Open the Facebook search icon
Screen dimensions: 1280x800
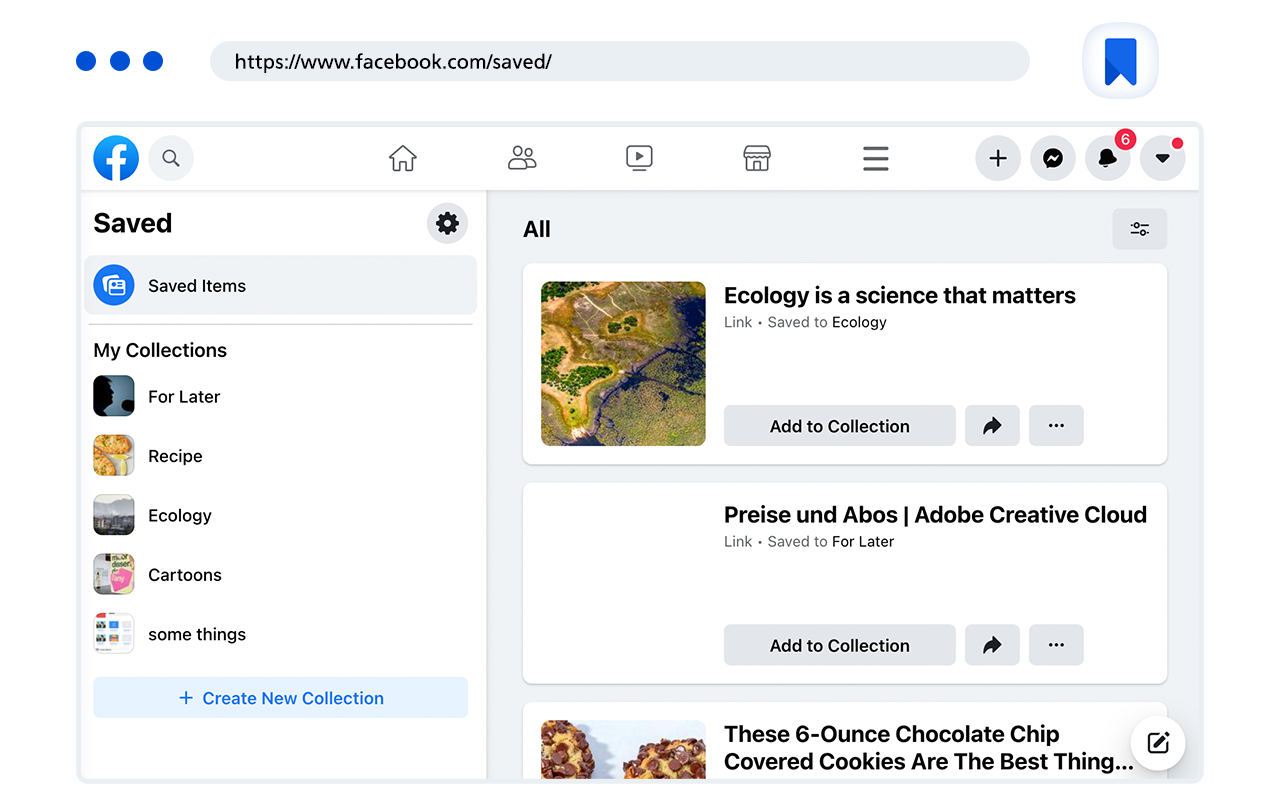[x=171, y=158]
